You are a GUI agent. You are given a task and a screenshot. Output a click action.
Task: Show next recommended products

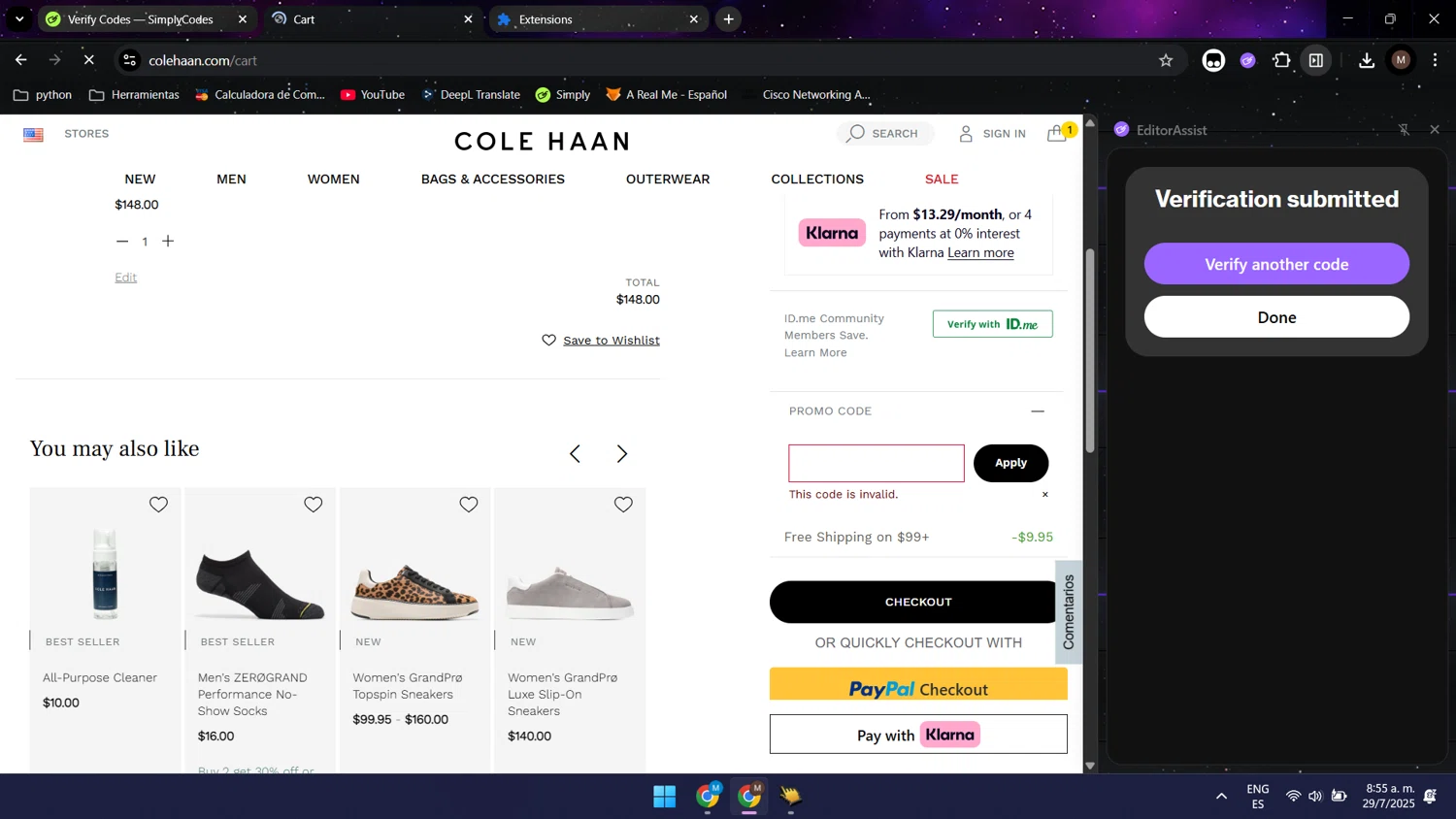(622, 454)
